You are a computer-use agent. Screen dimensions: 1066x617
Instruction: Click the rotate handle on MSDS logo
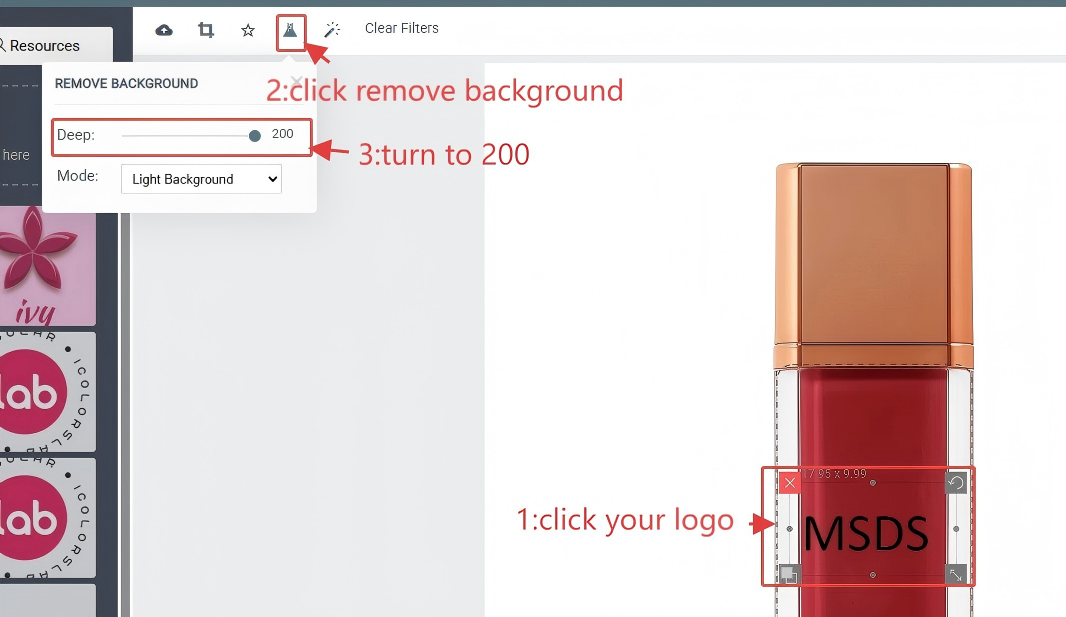pyautogui.click(x=956, y=483)
